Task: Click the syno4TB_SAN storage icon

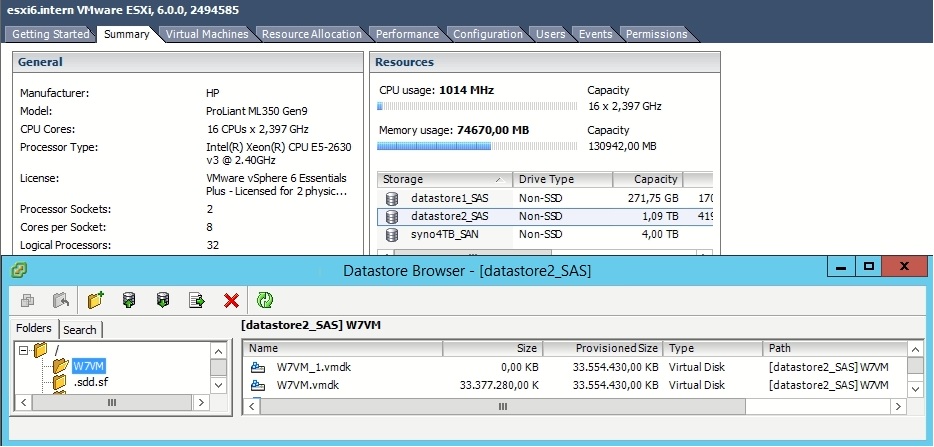Action: click(x=391, y=235)
